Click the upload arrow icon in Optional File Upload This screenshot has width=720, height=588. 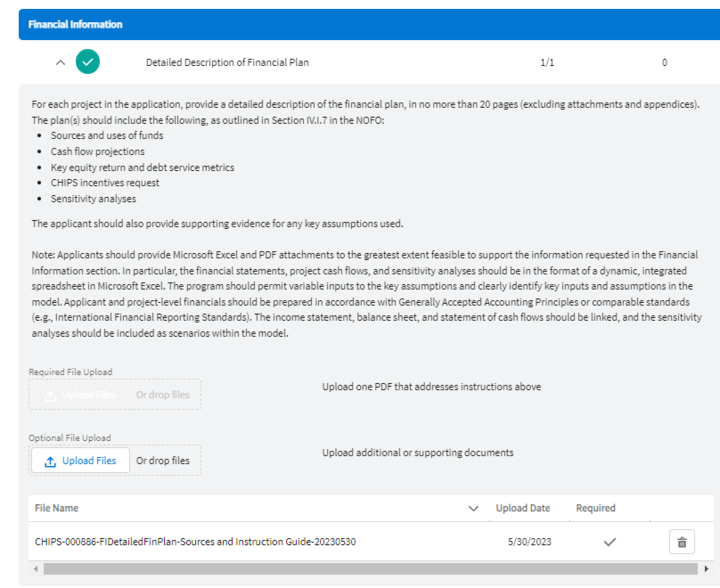coord(50,461)
